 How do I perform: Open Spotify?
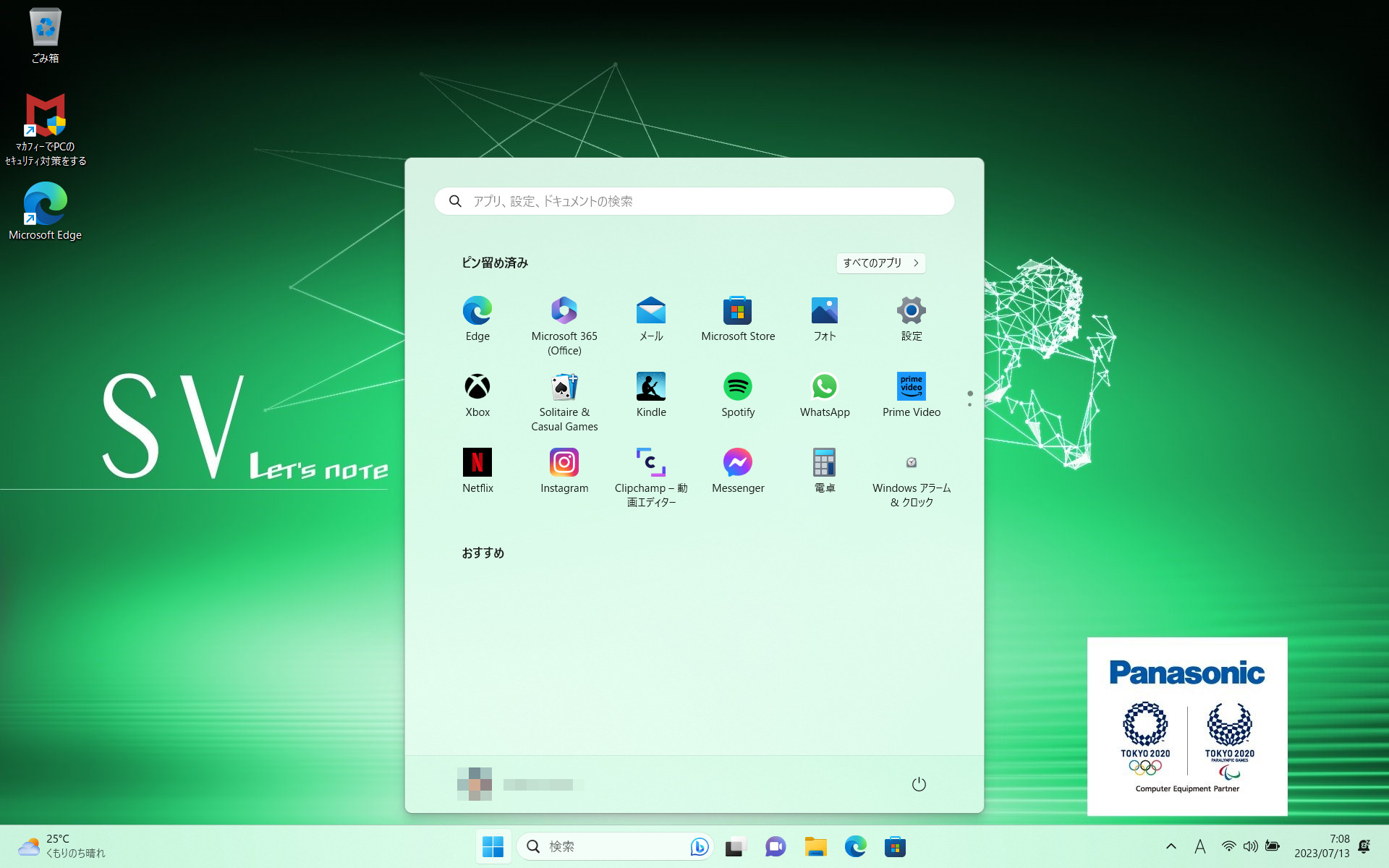(738, 394)
